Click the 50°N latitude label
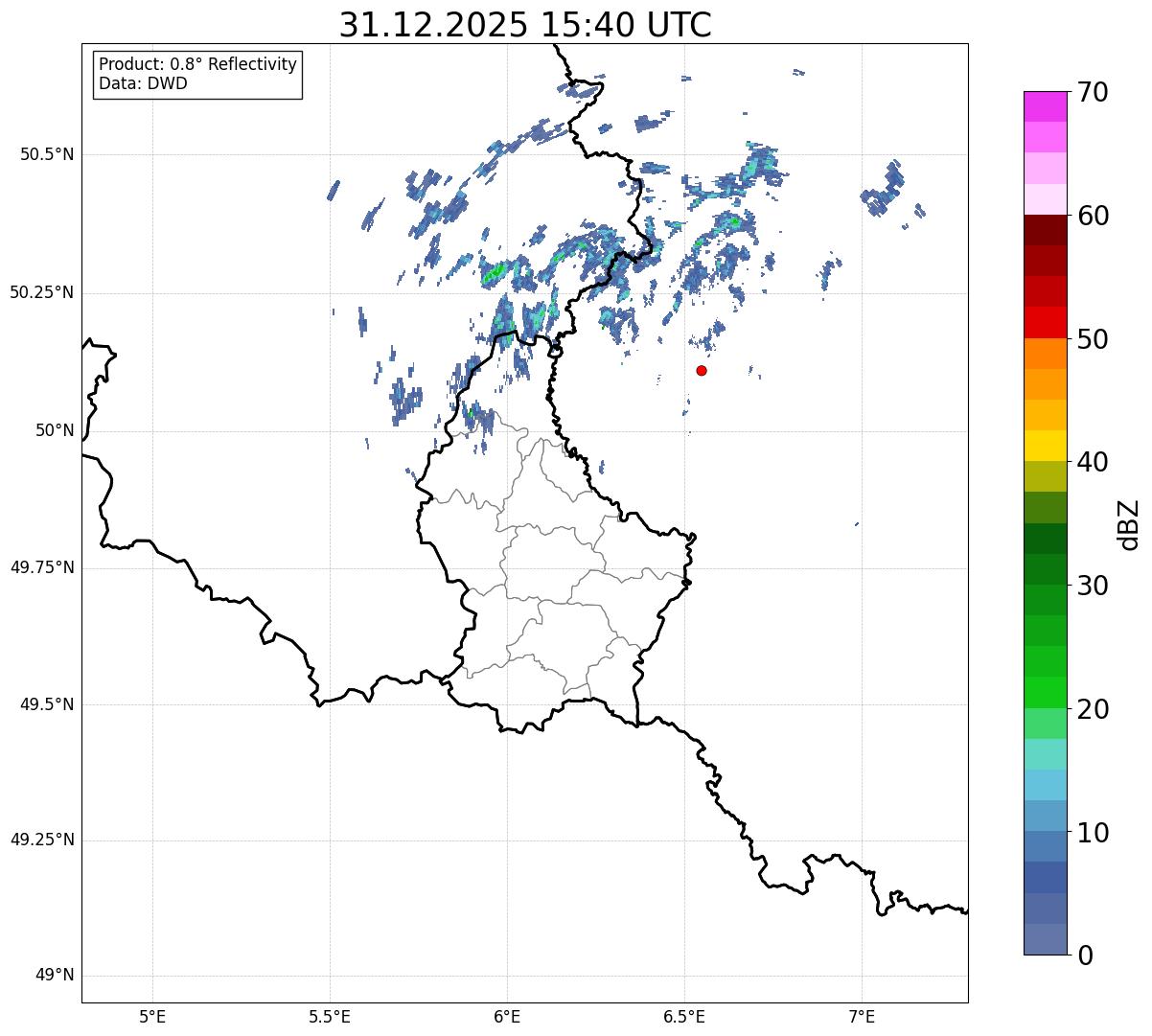 (x=55, y=431)
